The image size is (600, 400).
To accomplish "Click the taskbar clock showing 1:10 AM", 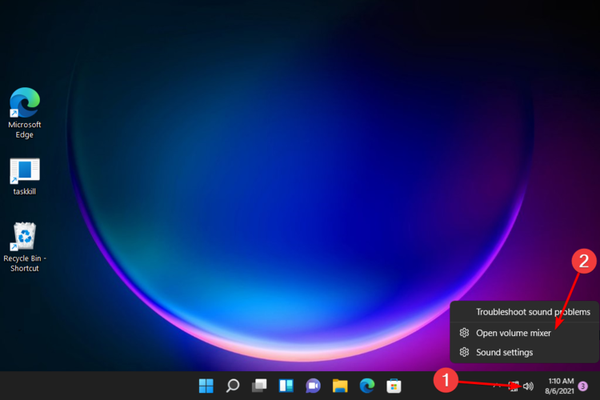I will [558, 380].
